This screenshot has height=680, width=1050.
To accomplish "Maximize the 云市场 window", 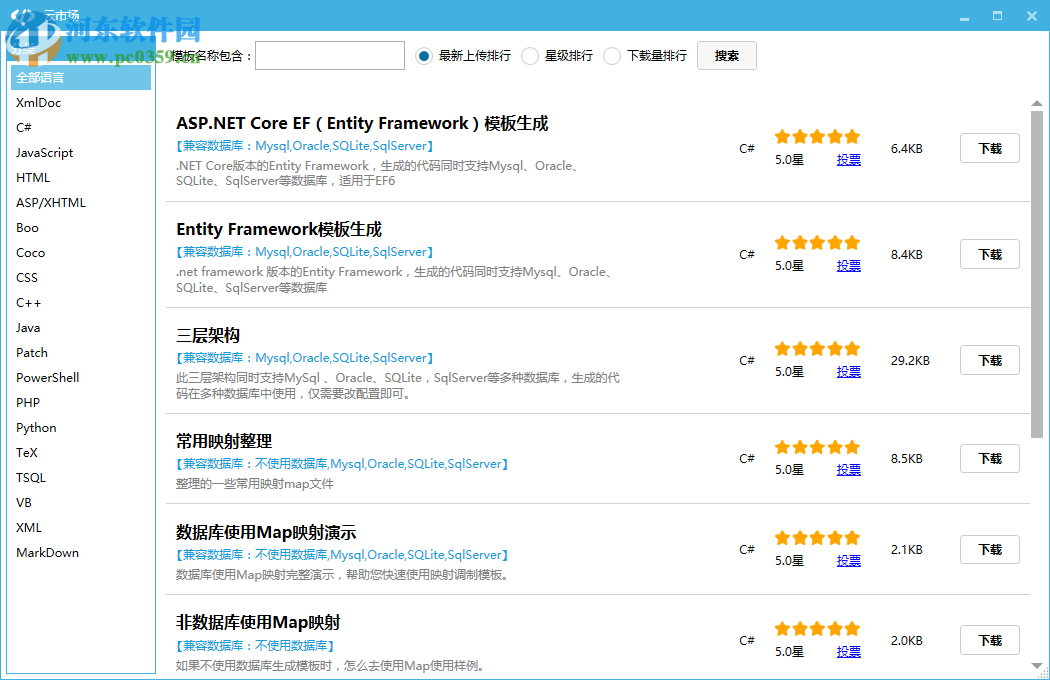I will (x=997, y=16).
